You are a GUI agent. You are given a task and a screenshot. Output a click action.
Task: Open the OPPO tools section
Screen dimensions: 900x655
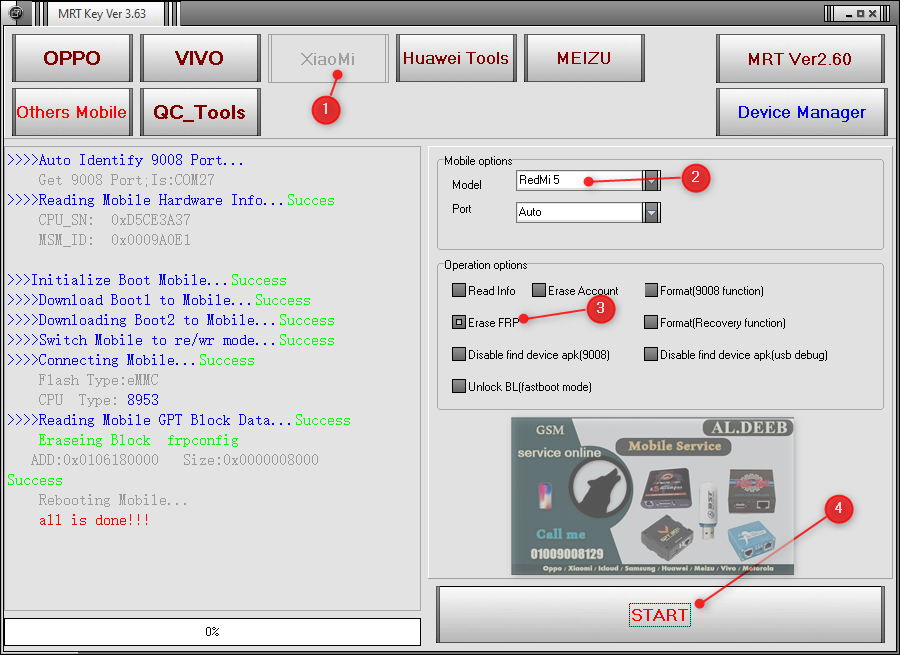tap(72, 58)
